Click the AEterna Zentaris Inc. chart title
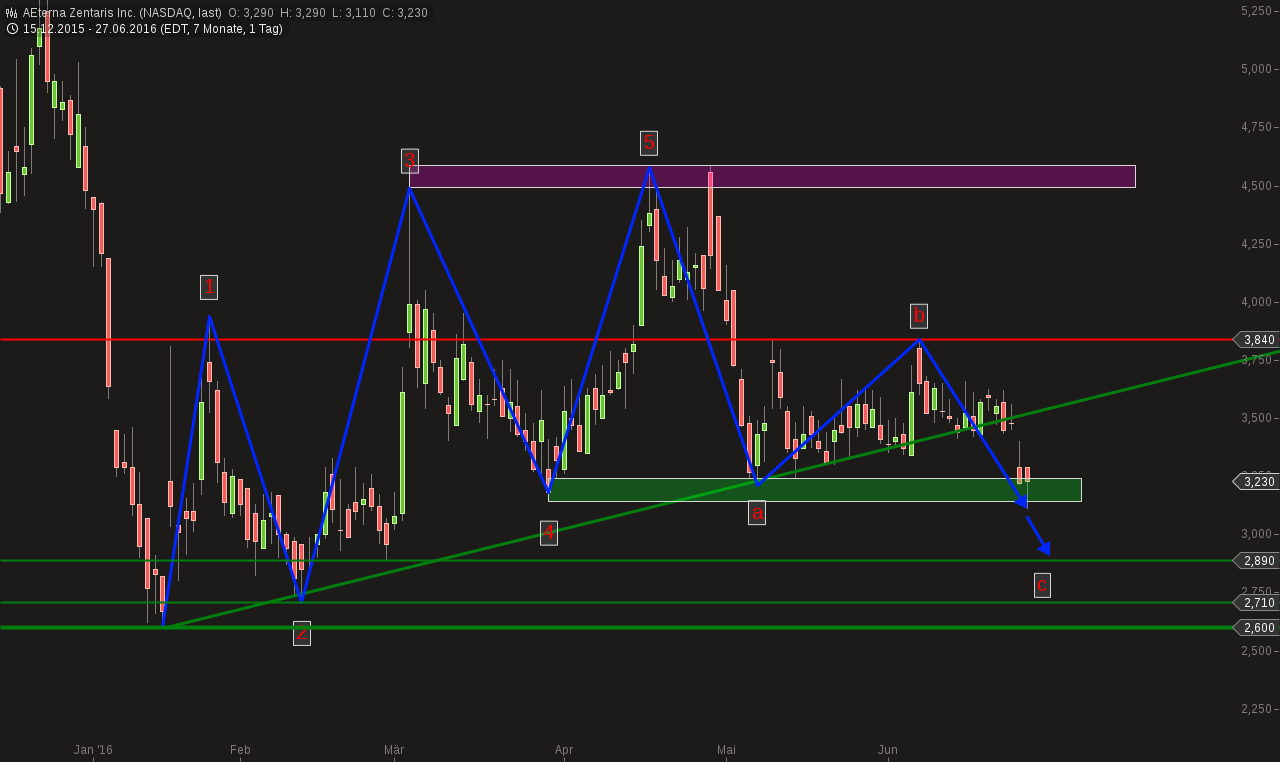 point(122,13)
